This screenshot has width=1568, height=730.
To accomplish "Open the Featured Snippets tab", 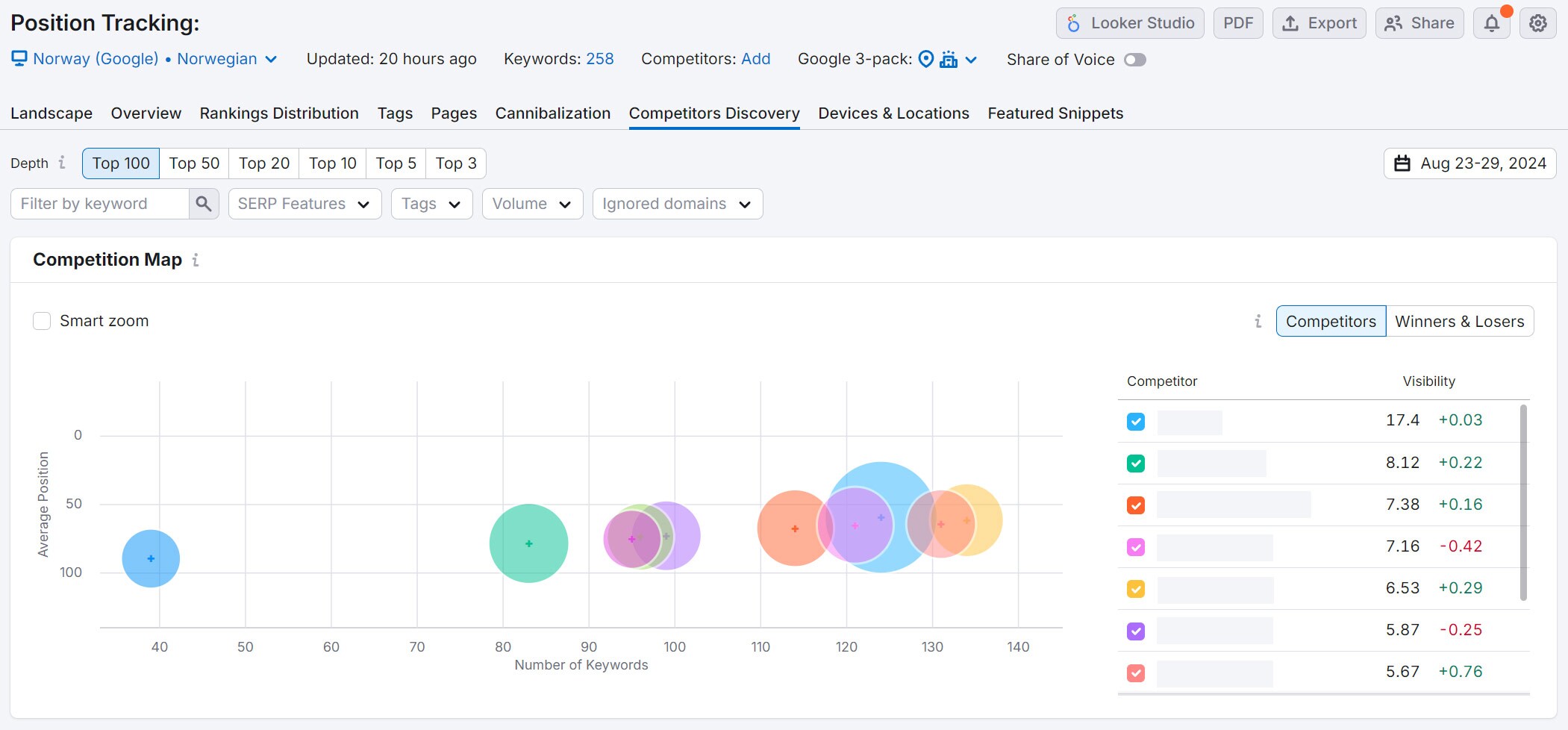I will [x=1055, y=113].
